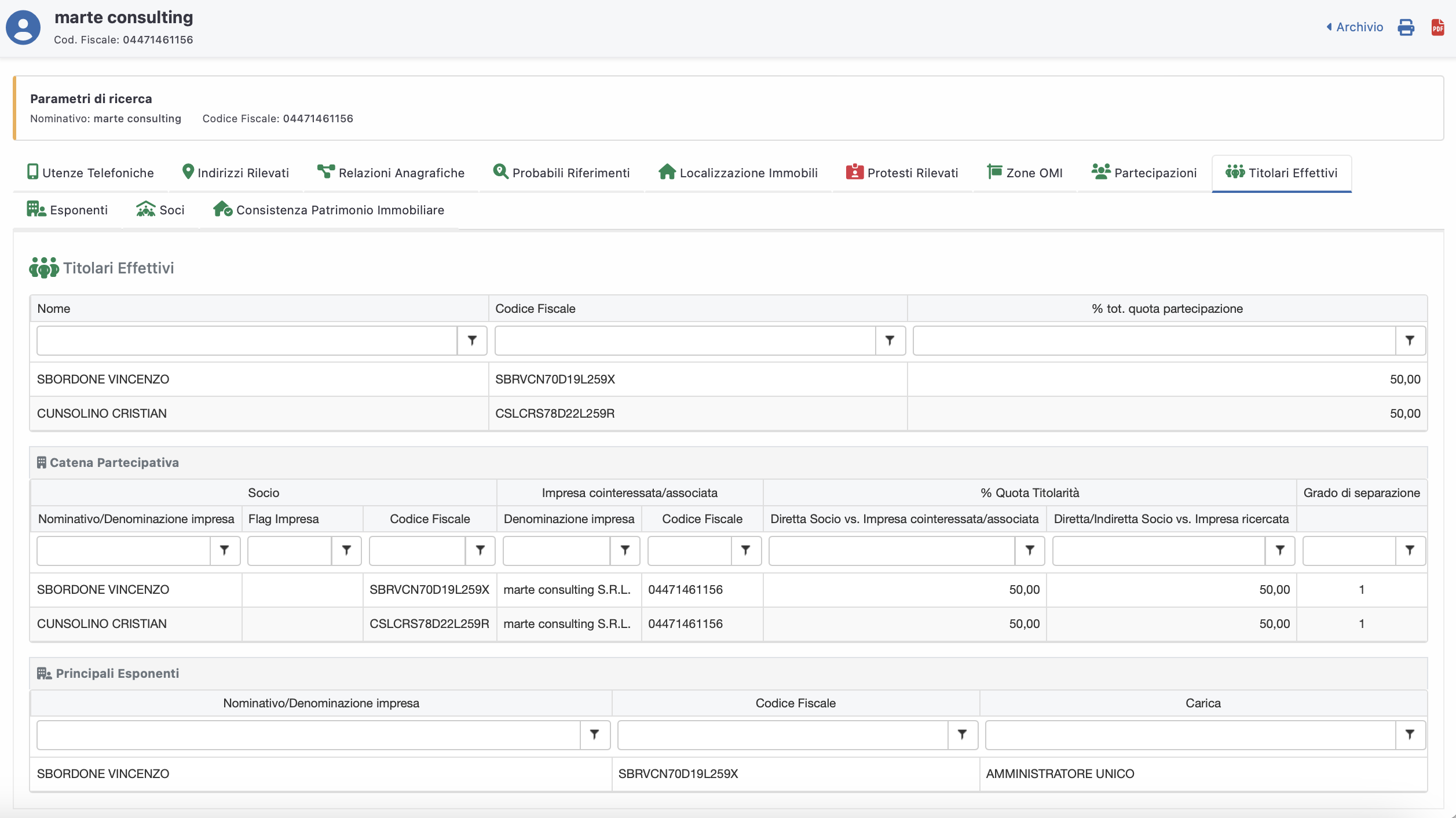The width and height of the screenshot is (1456, 818).
Task: Click the user avatar icon
Action: point(23,27)
